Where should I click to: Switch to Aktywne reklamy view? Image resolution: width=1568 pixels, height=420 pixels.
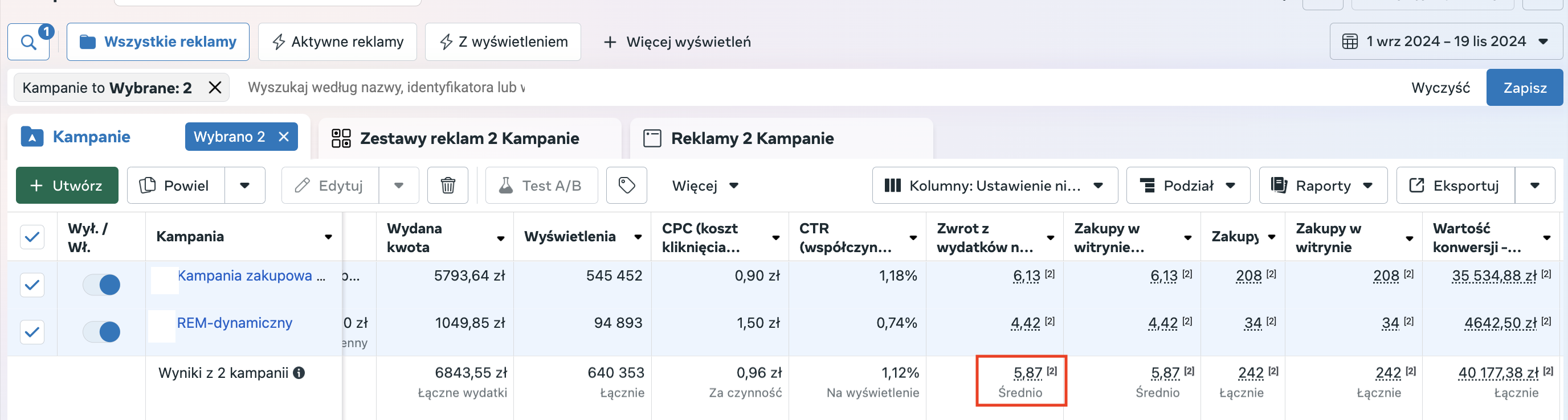pyautogui.click(x=337, y=42)
